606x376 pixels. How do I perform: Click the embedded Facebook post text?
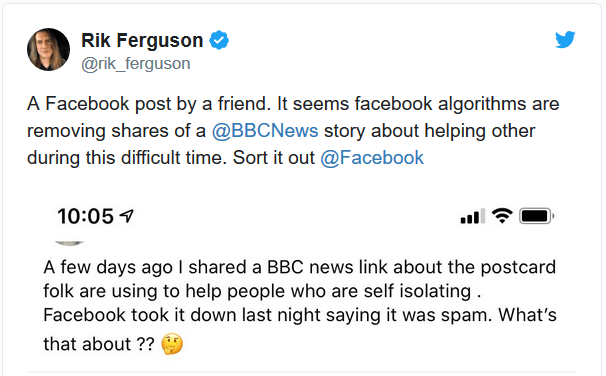[x=300, y=305]
